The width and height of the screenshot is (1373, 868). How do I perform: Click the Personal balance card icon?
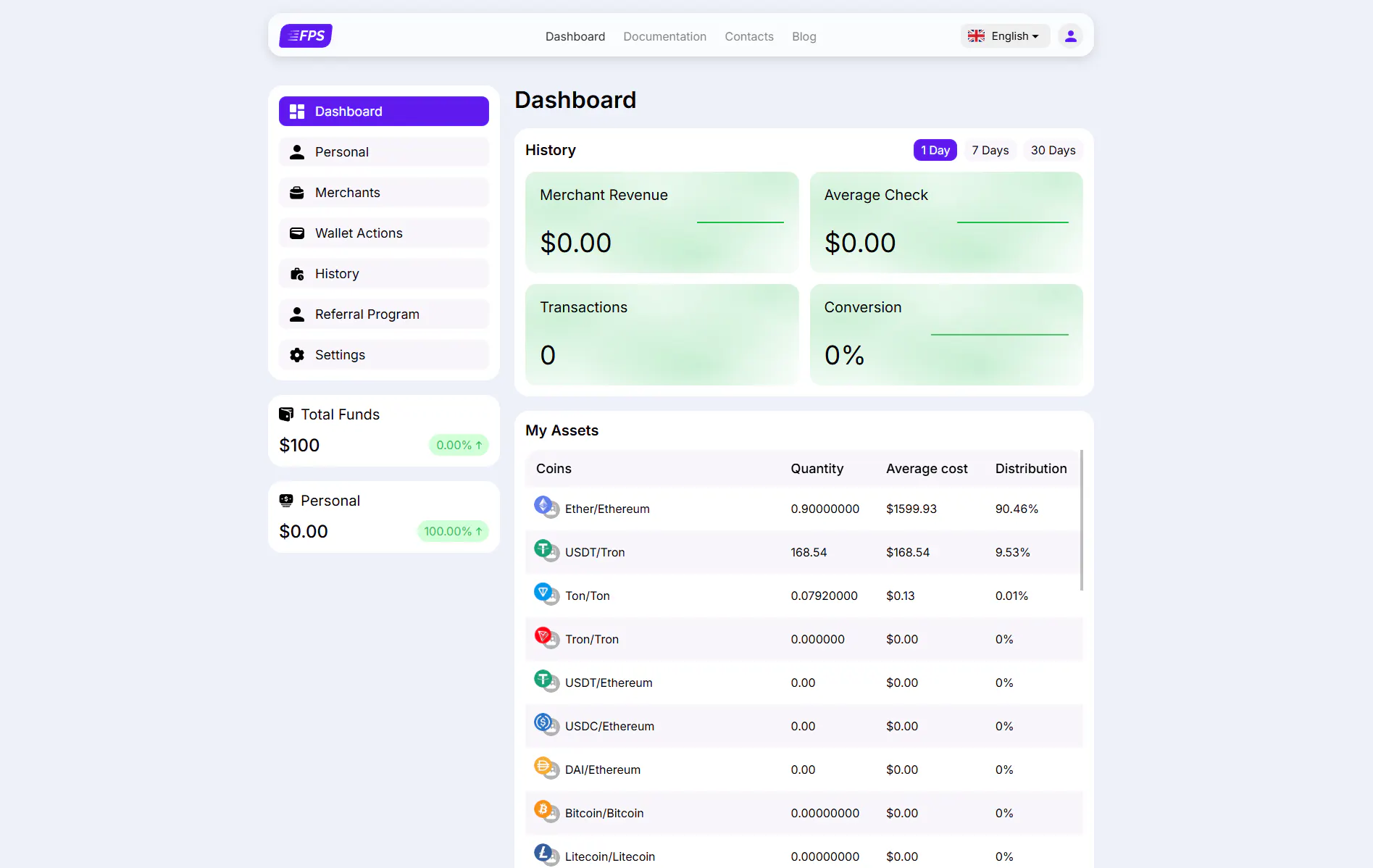286,500
